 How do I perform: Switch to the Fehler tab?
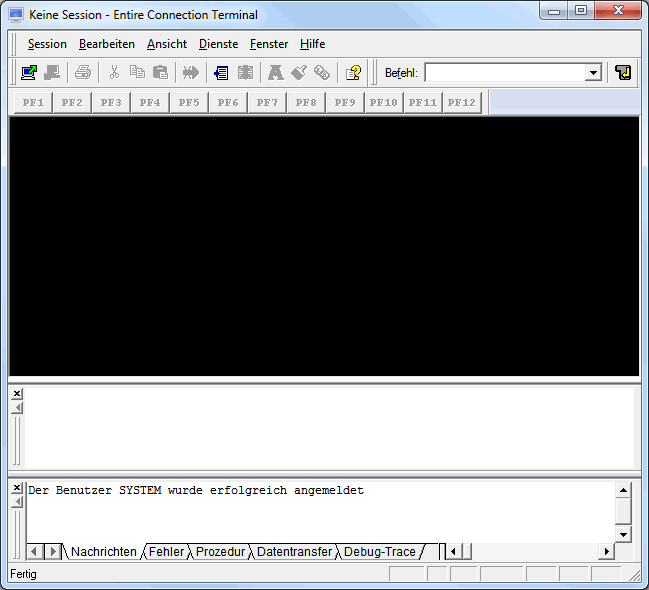166,552
